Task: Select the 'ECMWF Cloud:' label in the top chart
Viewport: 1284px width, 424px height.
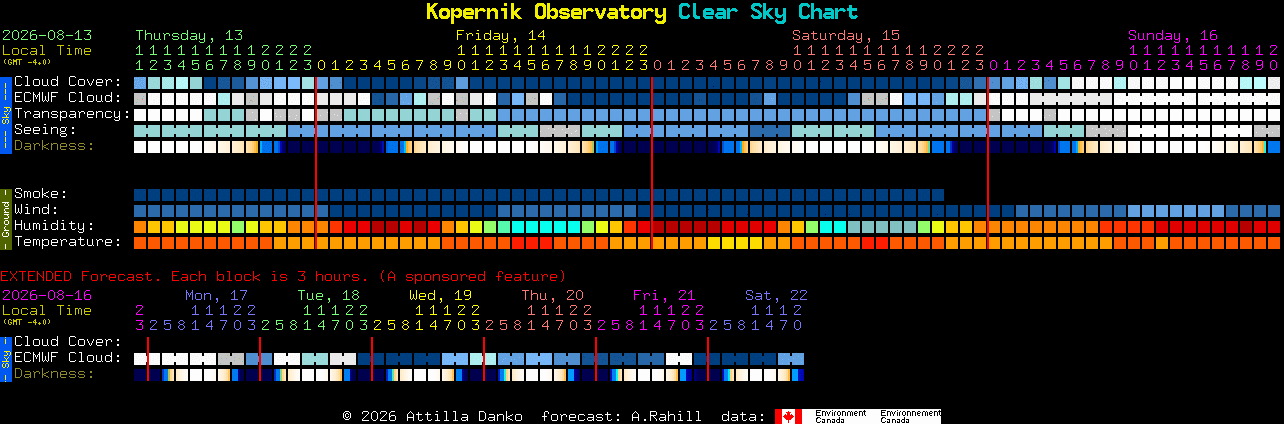Action: coord(68,98)
